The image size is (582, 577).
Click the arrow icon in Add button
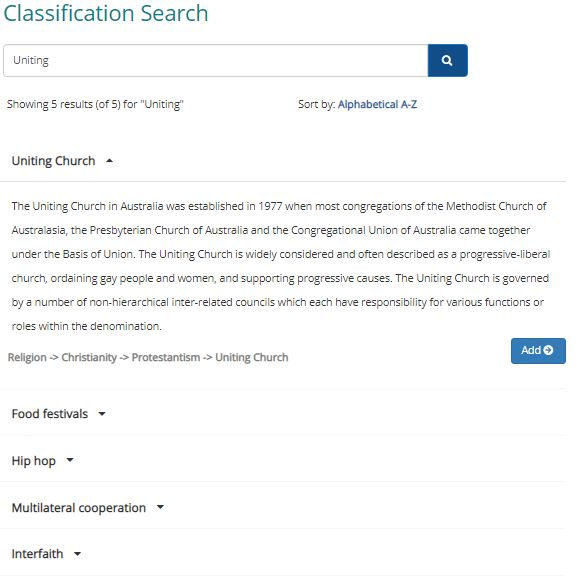pyautogui.click(x=548, y=350)
